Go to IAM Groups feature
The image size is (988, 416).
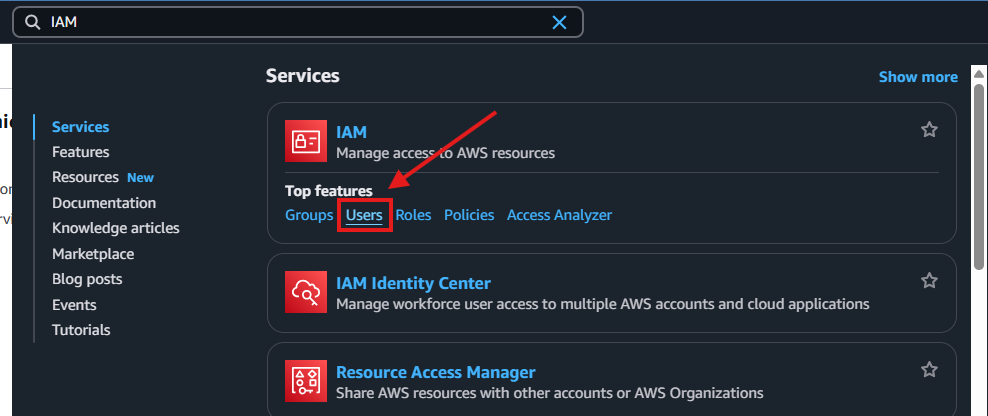tap(309, 215)
